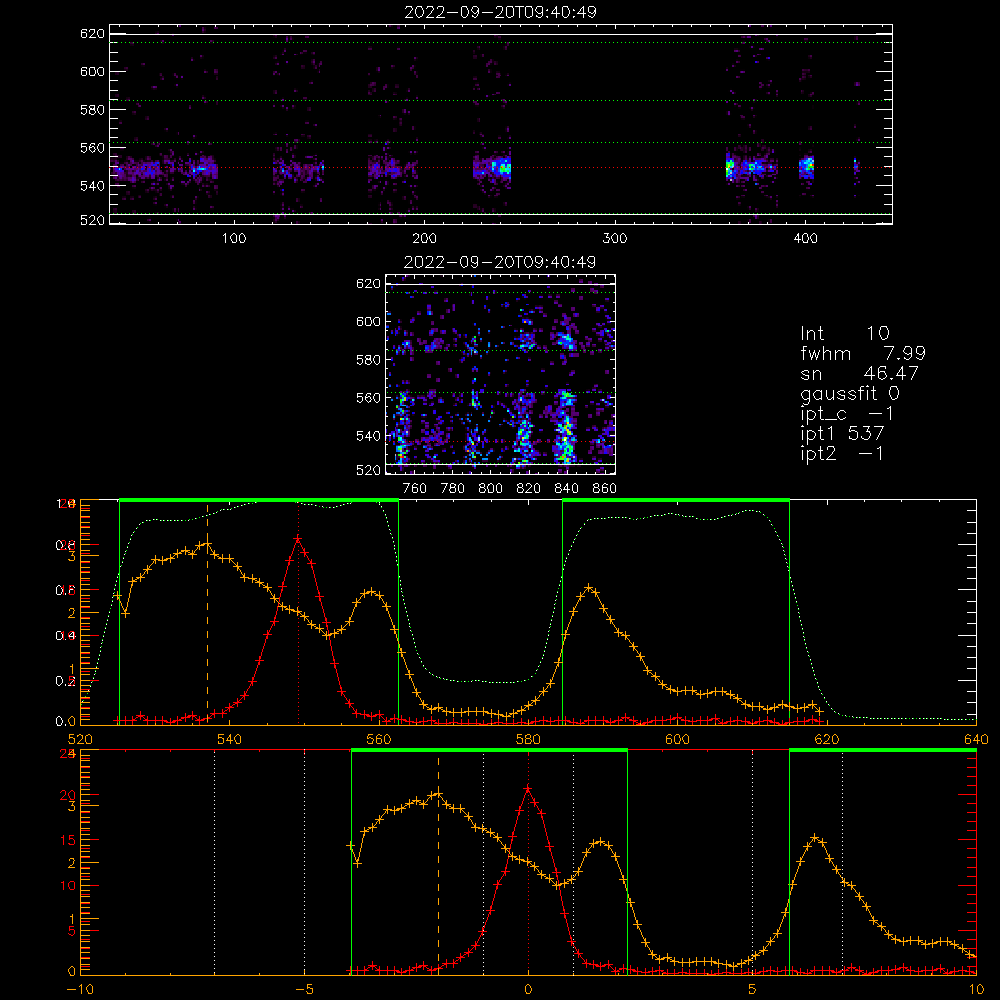Click the red dotted vertical line in upper profile plot
Image resolution: width=1000 pixels, height=1000 pixels.
(x=298, y=612)
